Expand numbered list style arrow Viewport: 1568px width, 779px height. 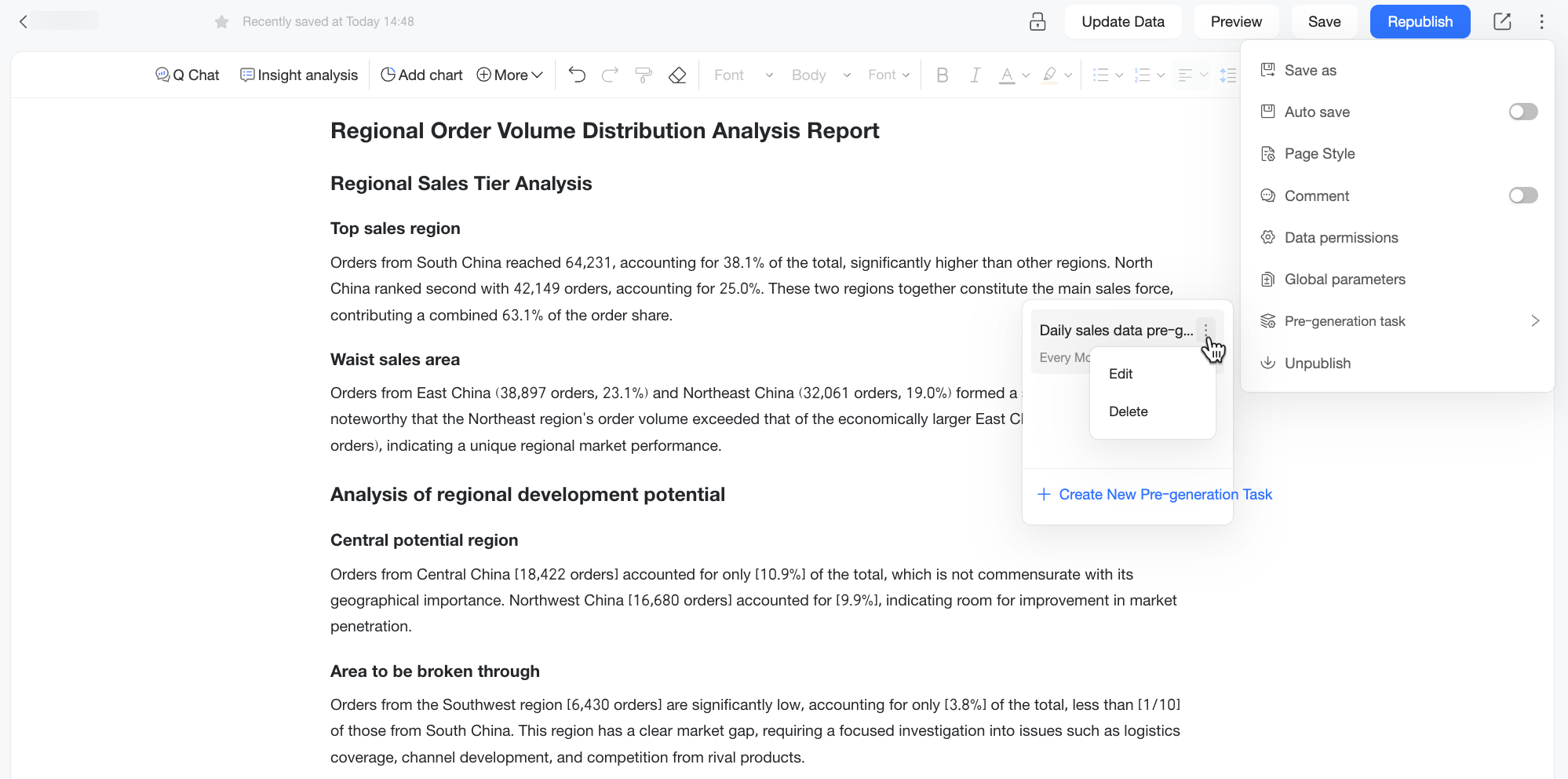1161,75
